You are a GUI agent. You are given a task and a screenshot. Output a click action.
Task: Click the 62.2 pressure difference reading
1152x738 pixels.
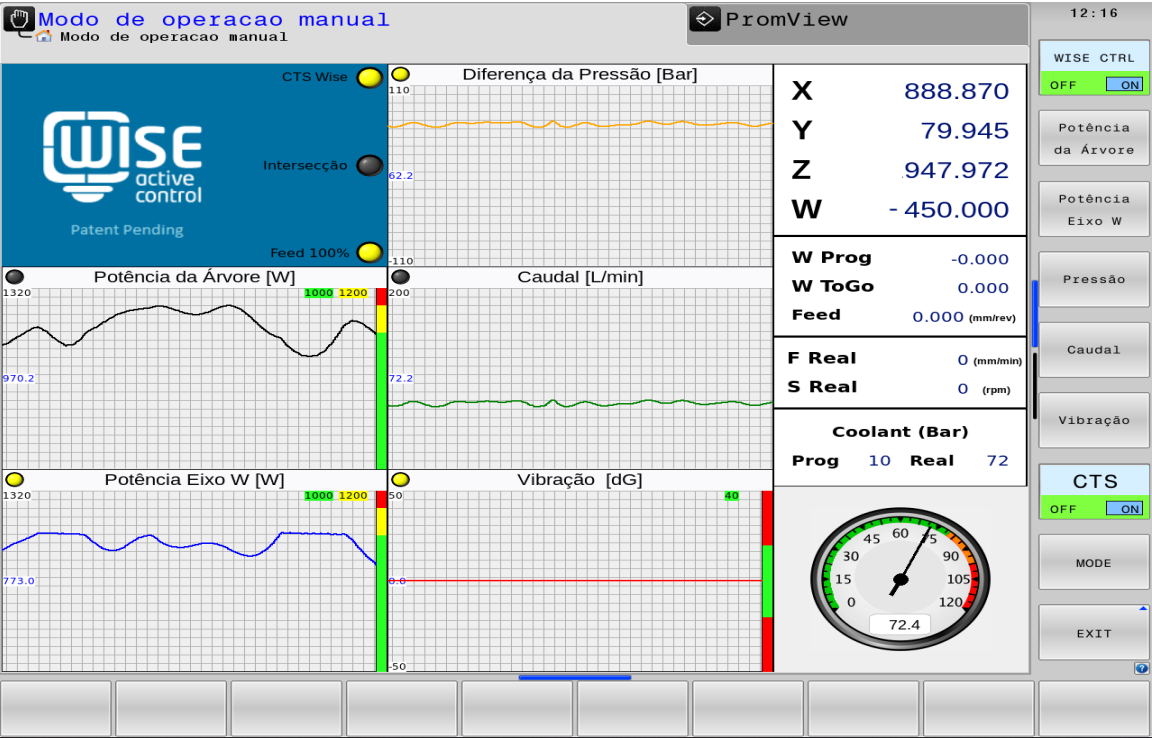point(401,176)
